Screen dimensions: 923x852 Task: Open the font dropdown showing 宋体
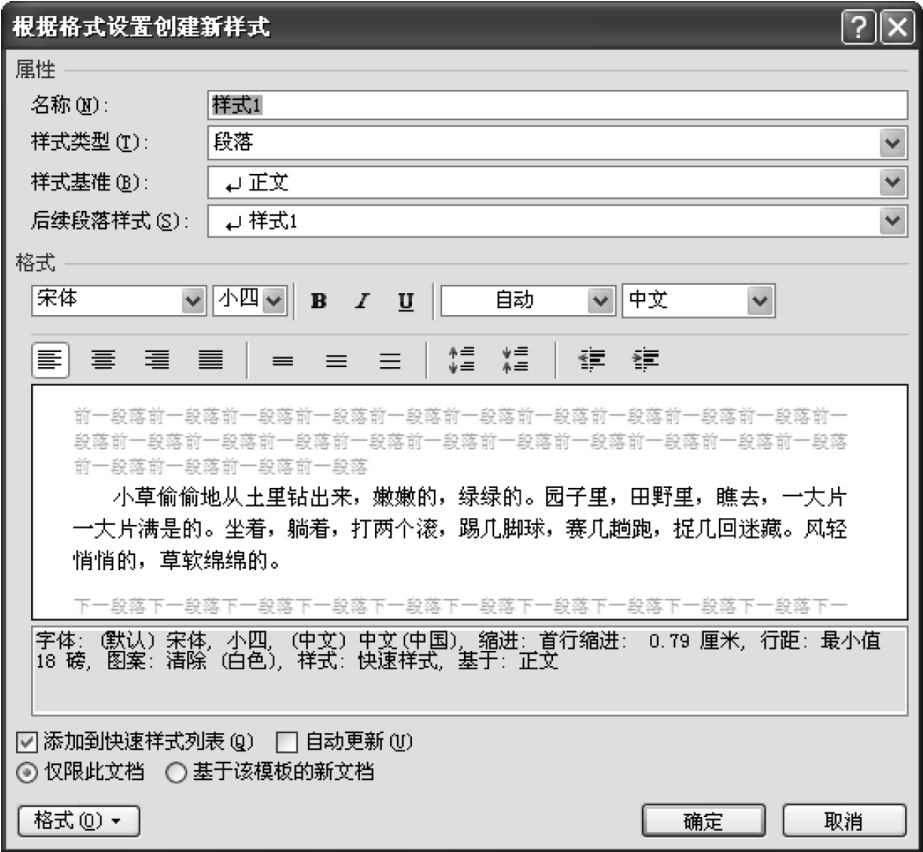click(119, 300)
